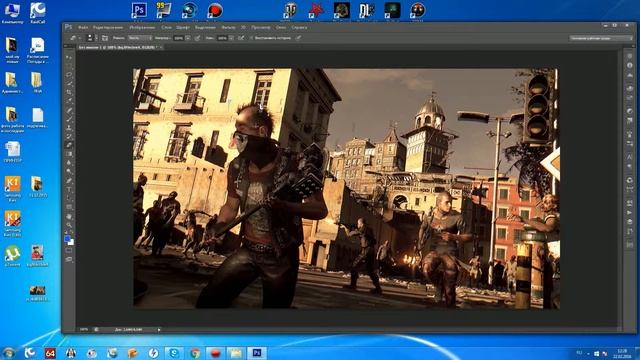Click the Photoshop Ps logo in menu bar
This screenshot has height=360, width=640.
point(69,27)
